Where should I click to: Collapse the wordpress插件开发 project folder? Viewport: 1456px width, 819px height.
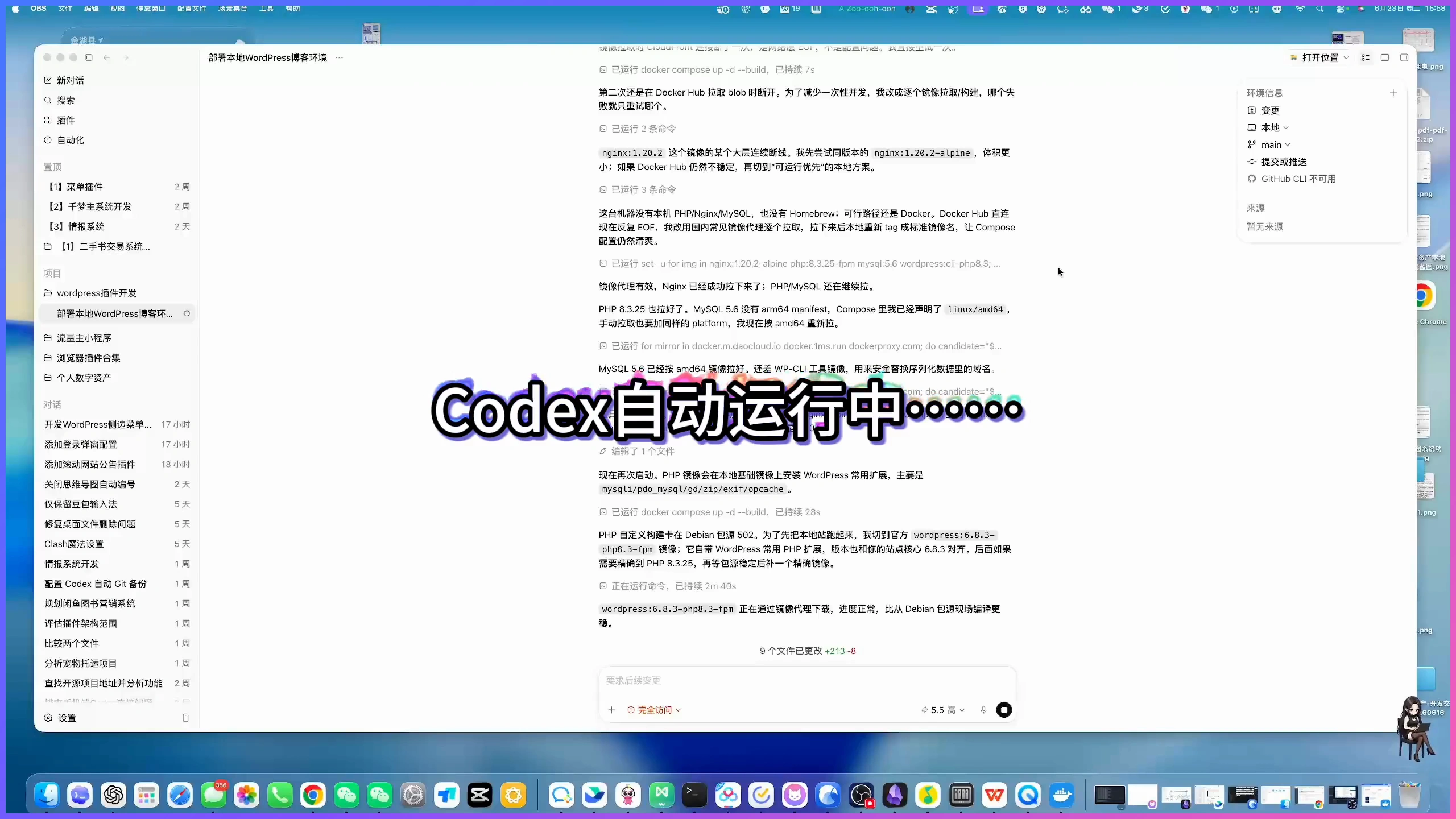pos(118,293)
